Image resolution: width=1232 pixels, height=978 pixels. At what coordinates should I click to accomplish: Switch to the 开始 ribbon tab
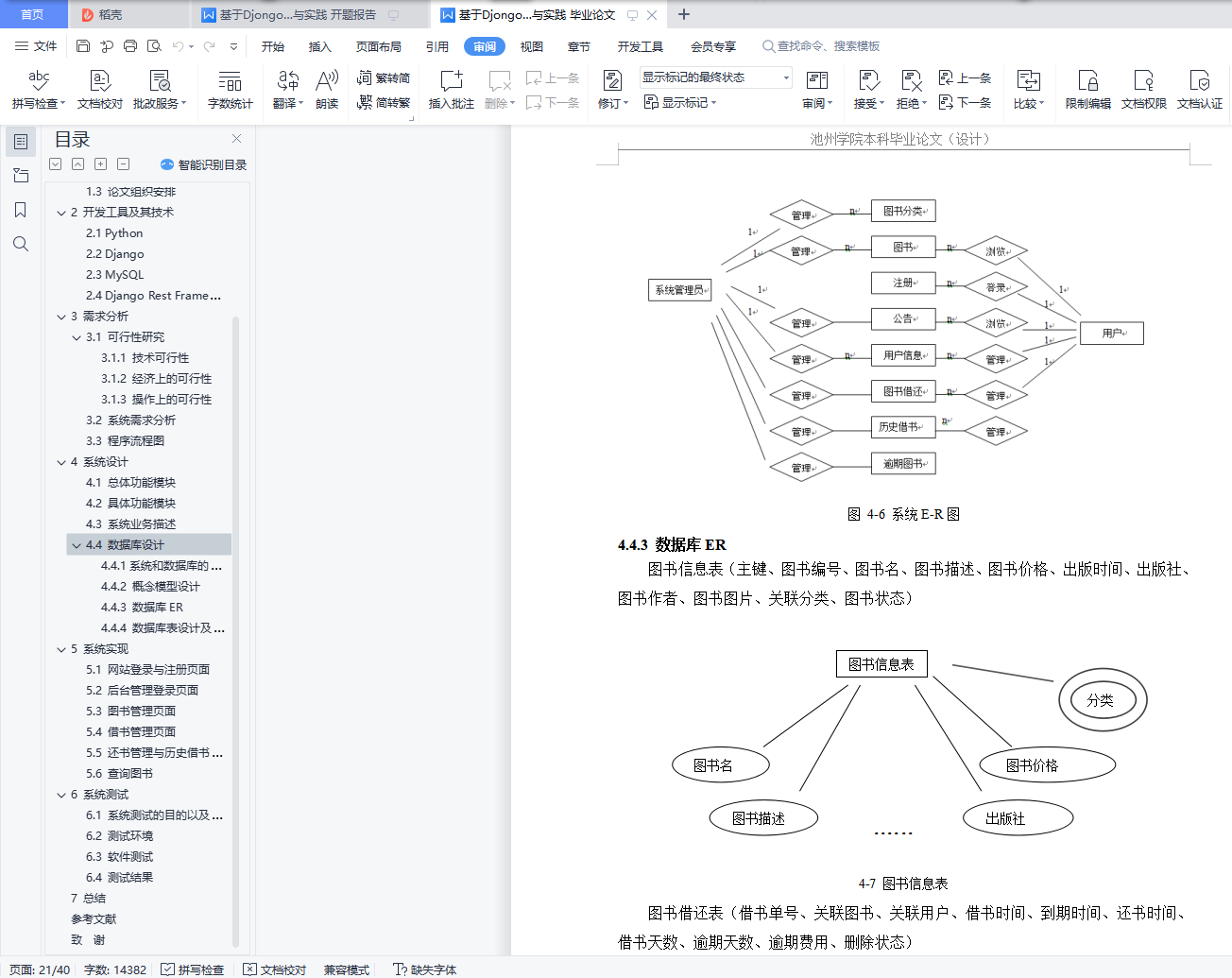(273, 46)
